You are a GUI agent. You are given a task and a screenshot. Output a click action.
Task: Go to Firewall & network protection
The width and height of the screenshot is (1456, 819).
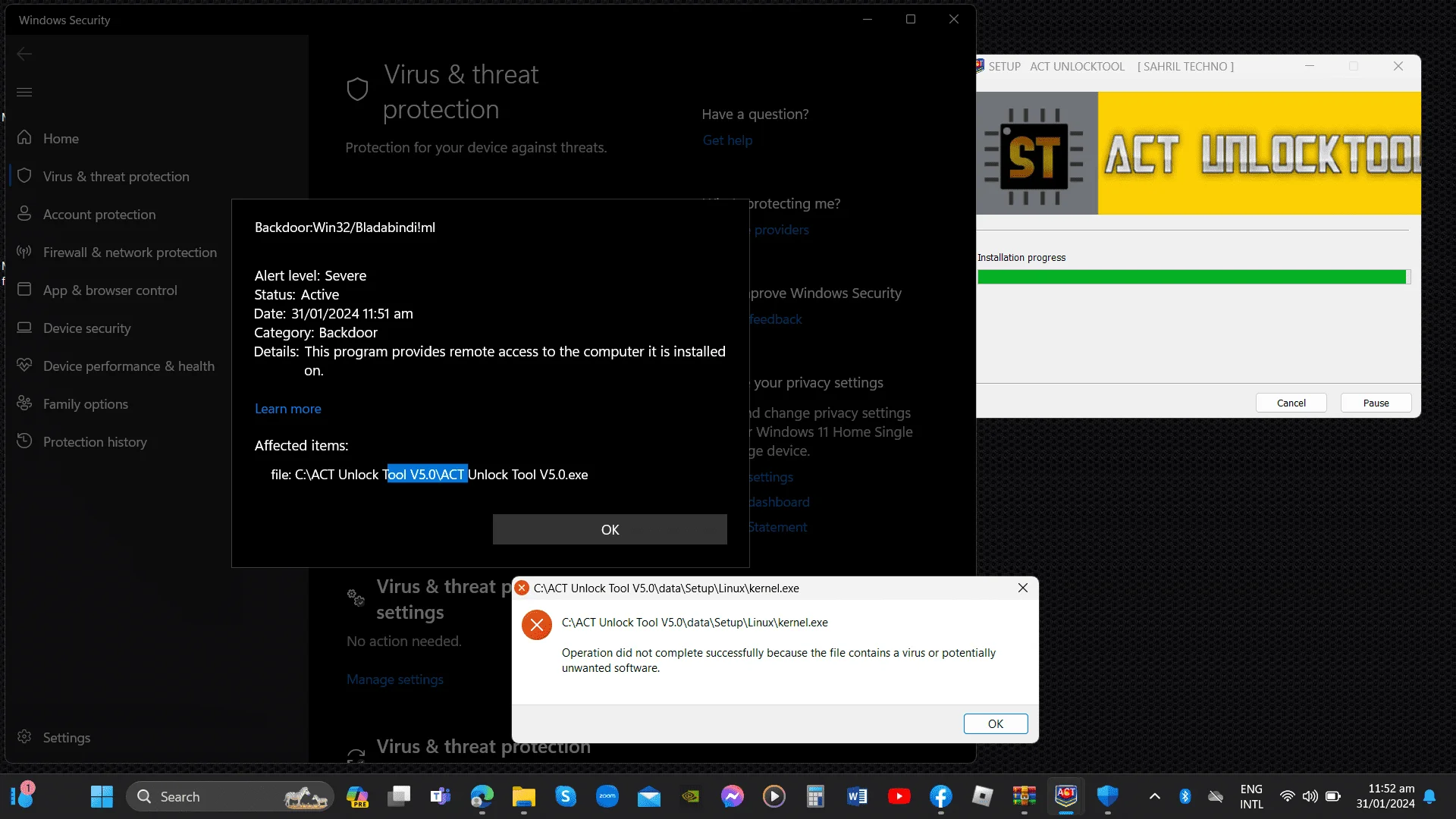(130, 252)
